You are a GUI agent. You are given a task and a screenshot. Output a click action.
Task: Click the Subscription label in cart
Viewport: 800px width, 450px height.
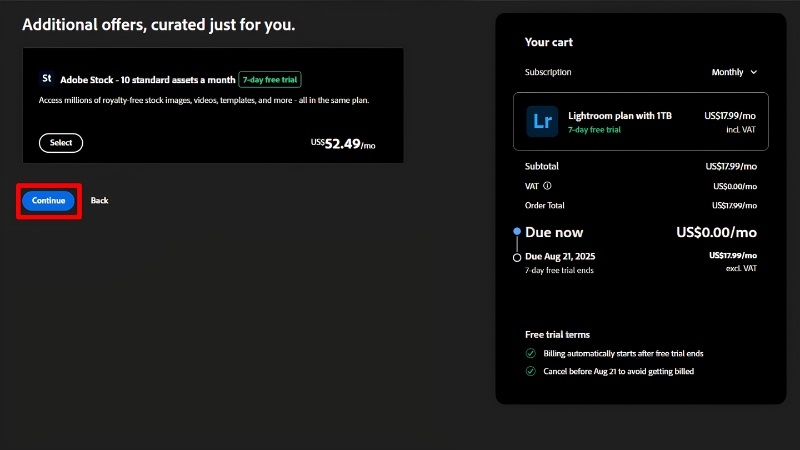pos(548,72)
